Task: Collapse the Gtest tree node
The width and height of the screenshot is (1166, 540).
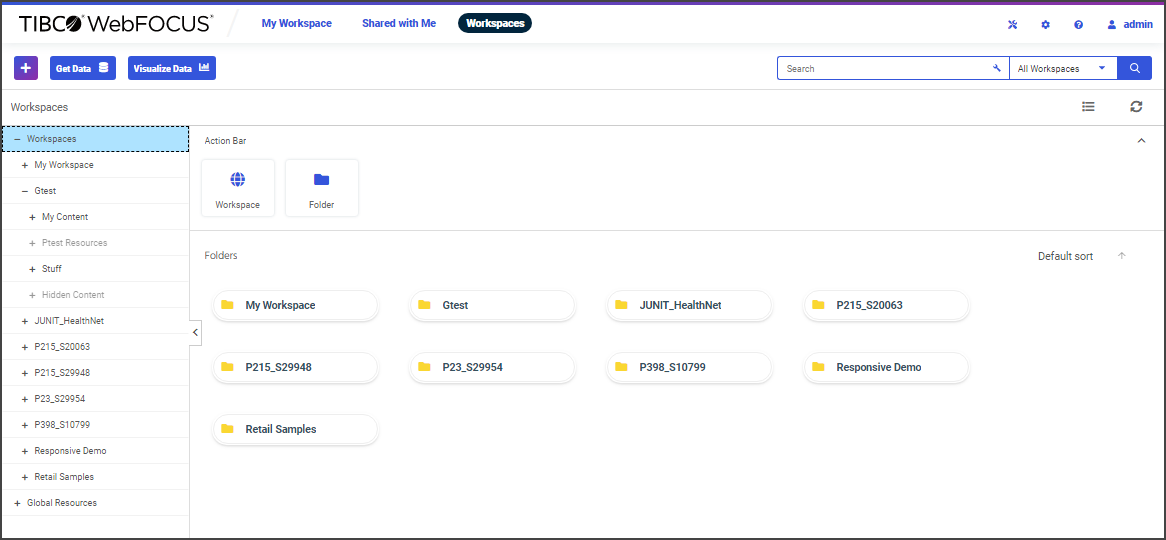Action: coord(25,191)
